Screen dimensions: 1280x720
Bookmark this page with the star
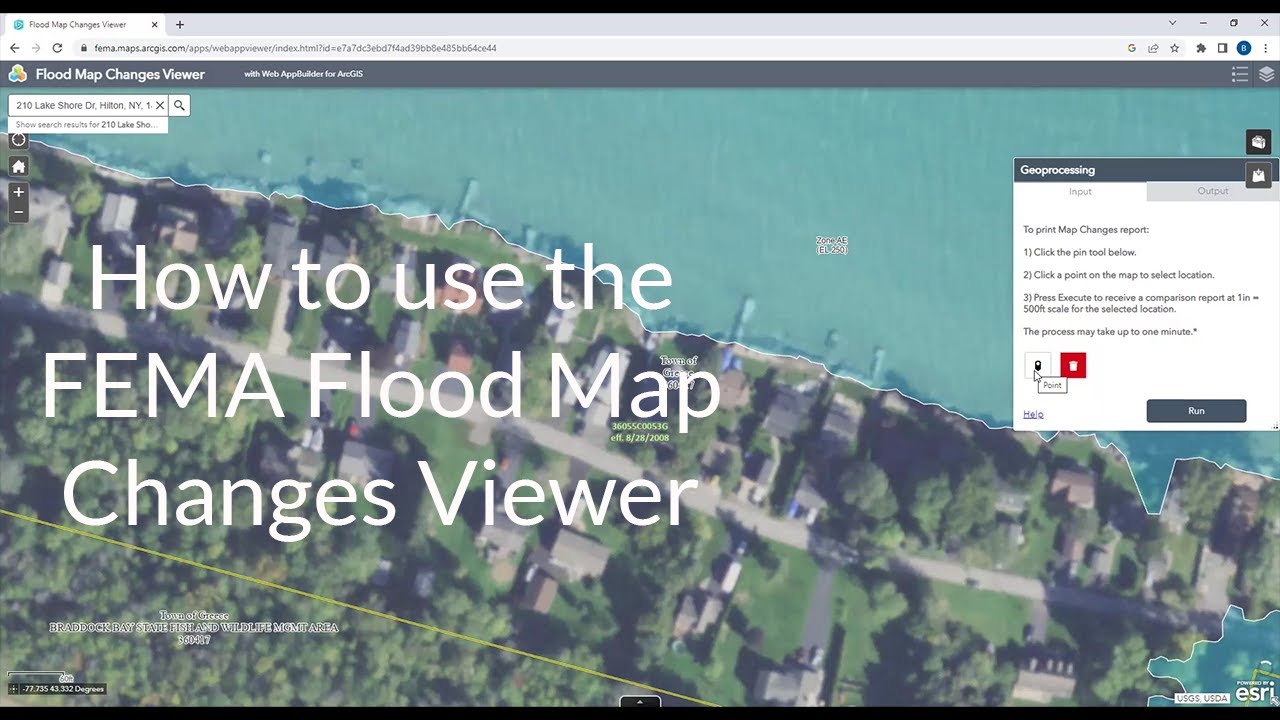[x=1175, y=48]
